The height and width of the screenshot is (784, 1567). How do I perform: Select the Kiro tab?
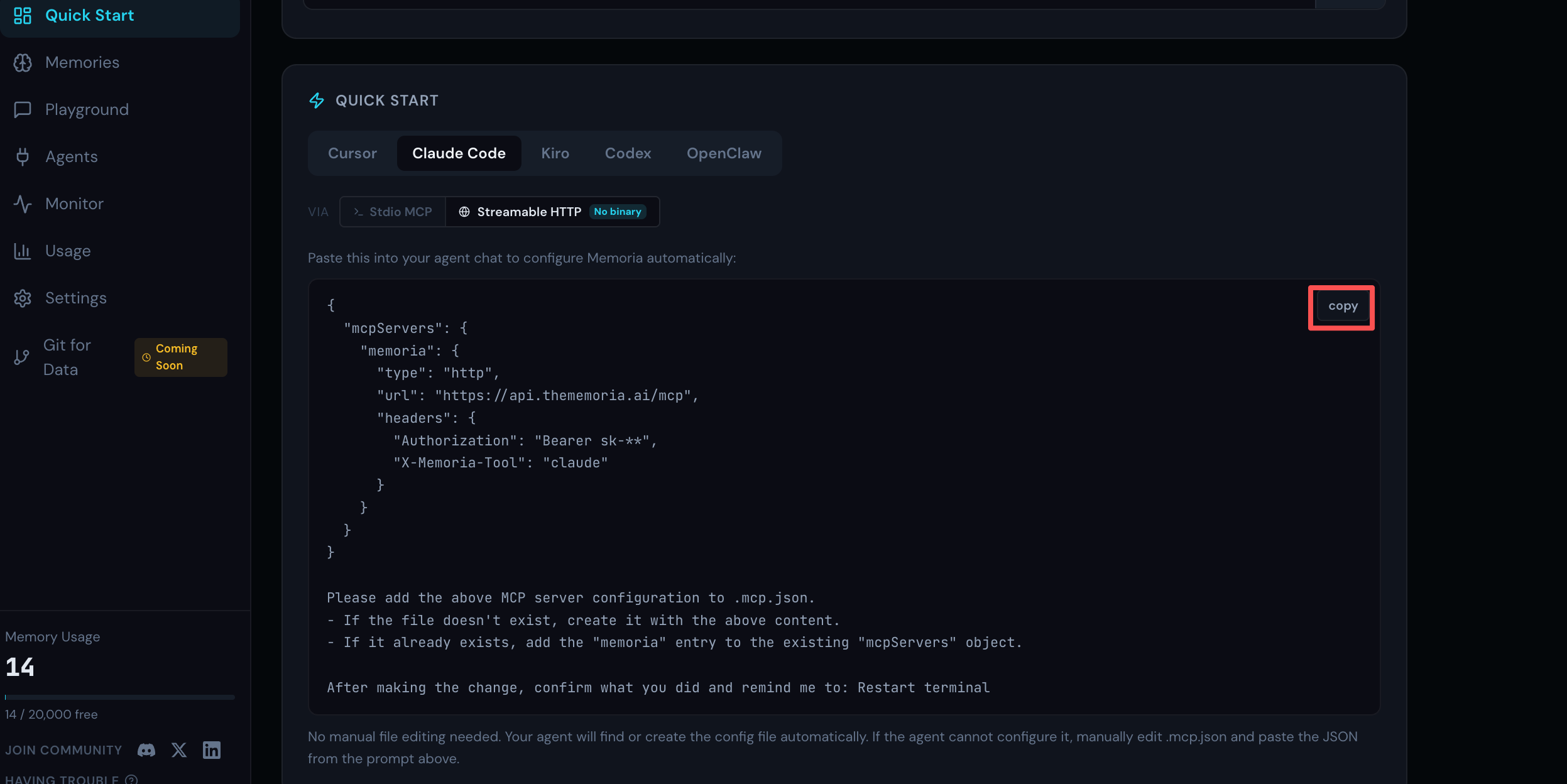555,153
